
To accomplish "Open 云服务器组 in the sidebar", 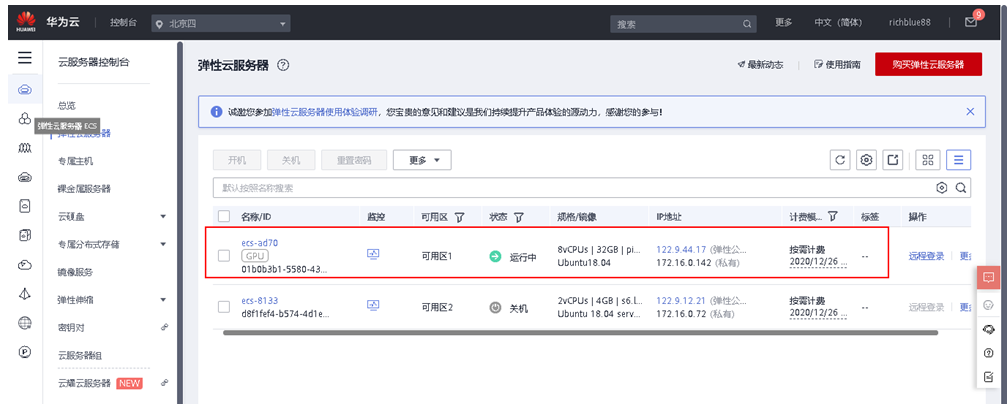I will pyautogui.click(x=80, y=355).
